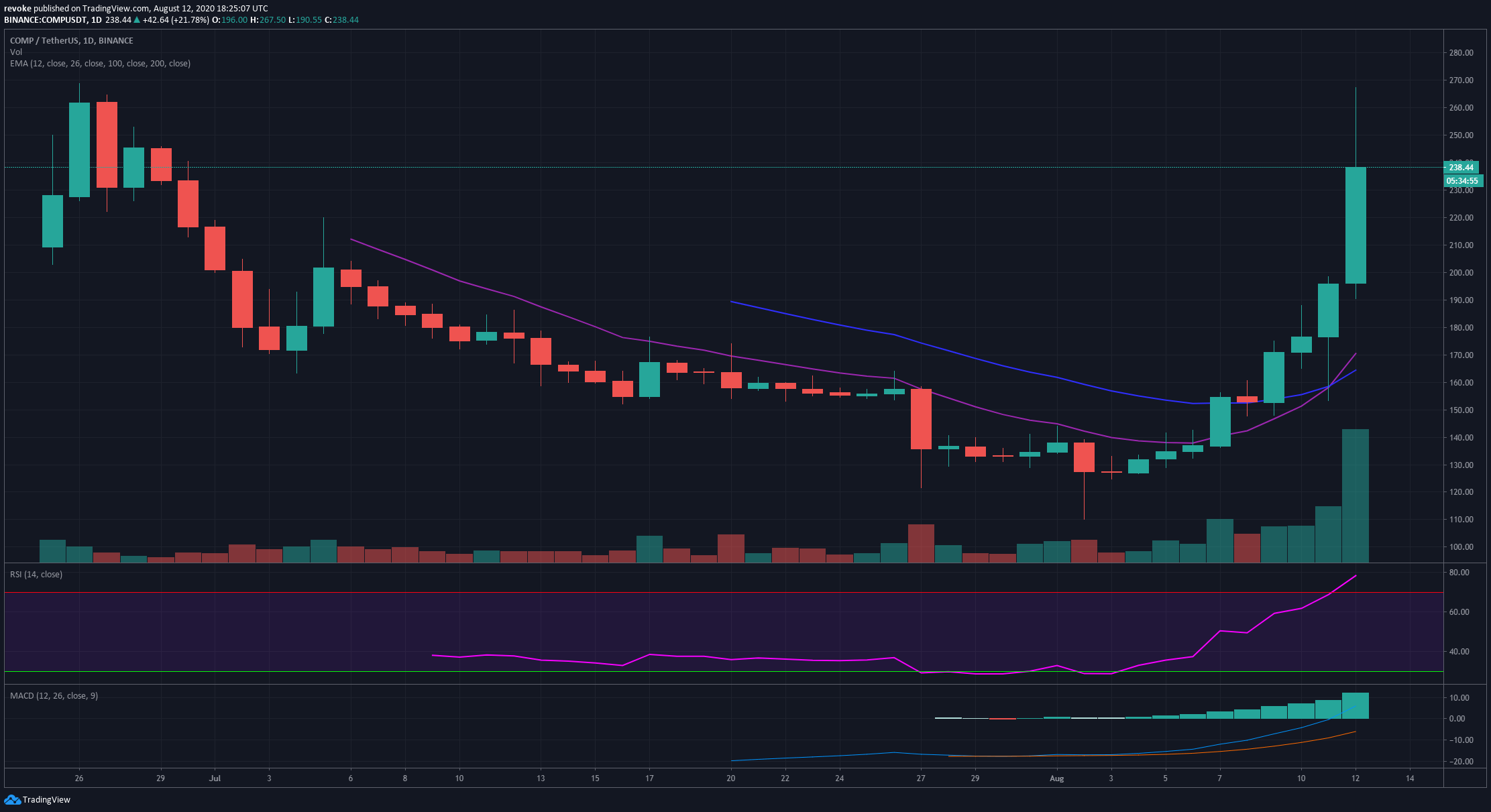1491x812 pixels.
Task: Click the countdown timer 05:34:55 label
Action: 1462,181
